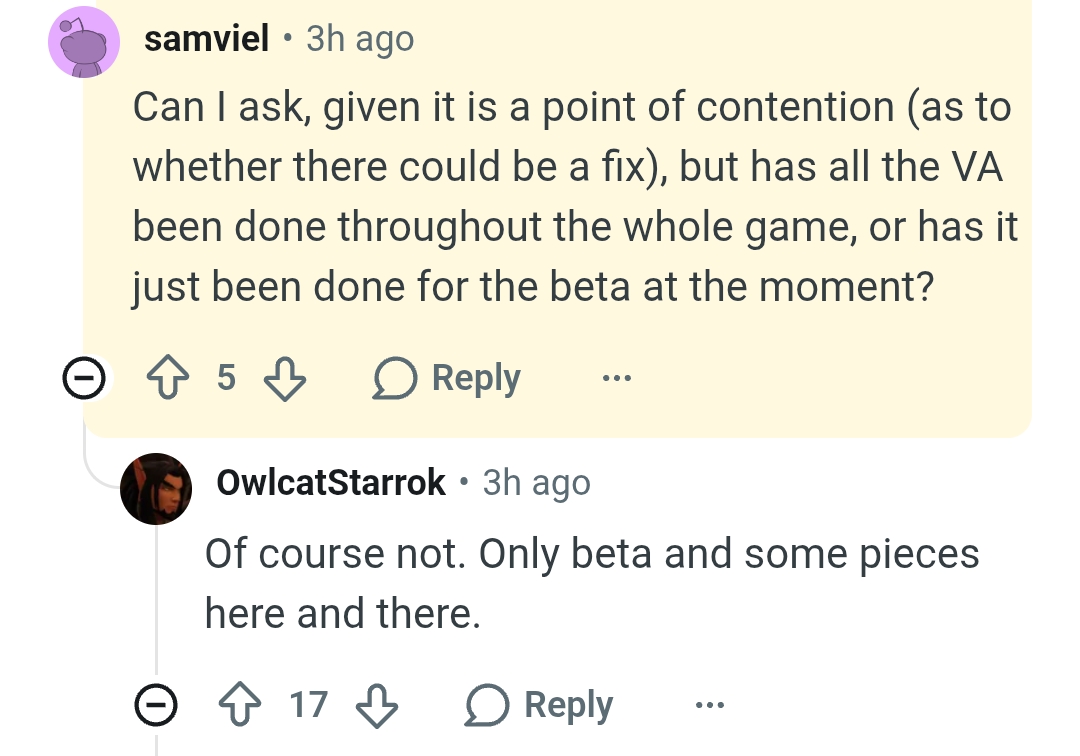Reply to samviel's comment
This screenshot has height=756, width=1080.
pos(448,379)
